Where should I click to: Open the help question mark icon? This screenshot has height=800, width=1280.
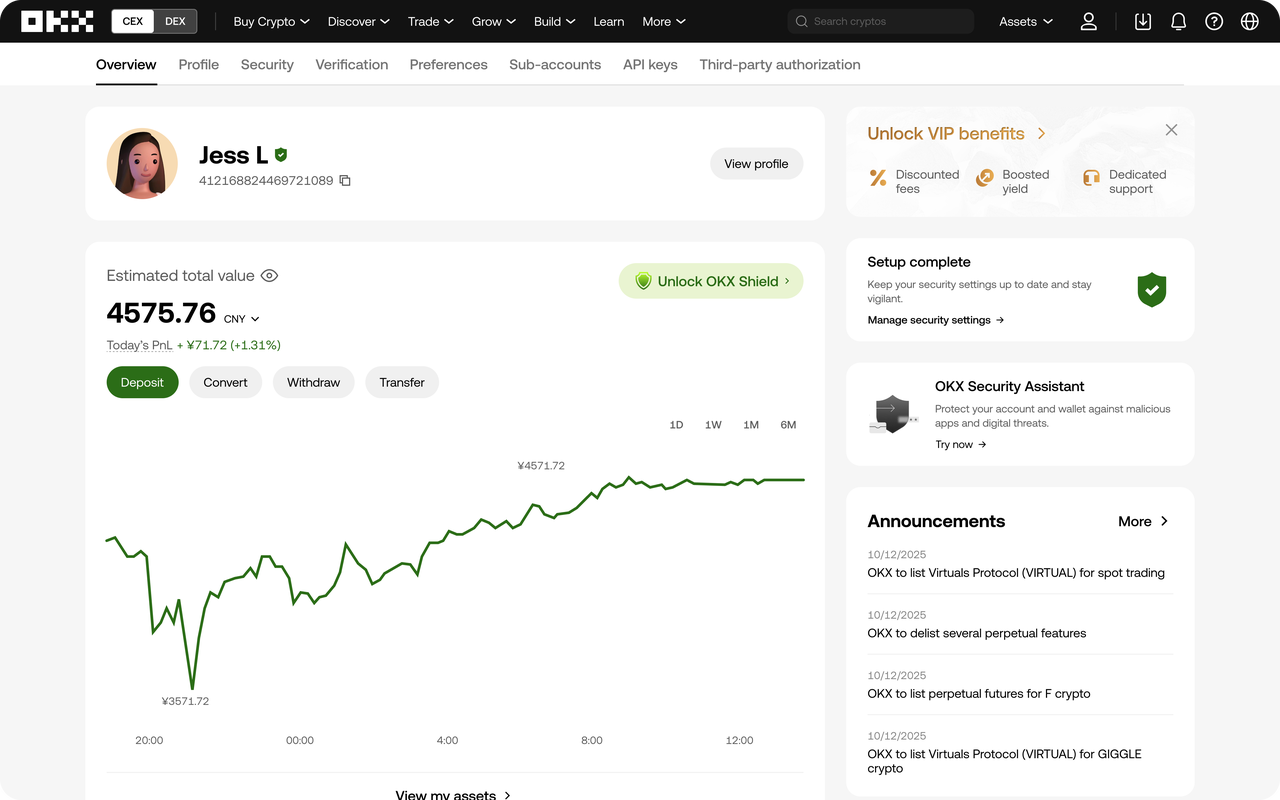click(x=1214, y=21)
